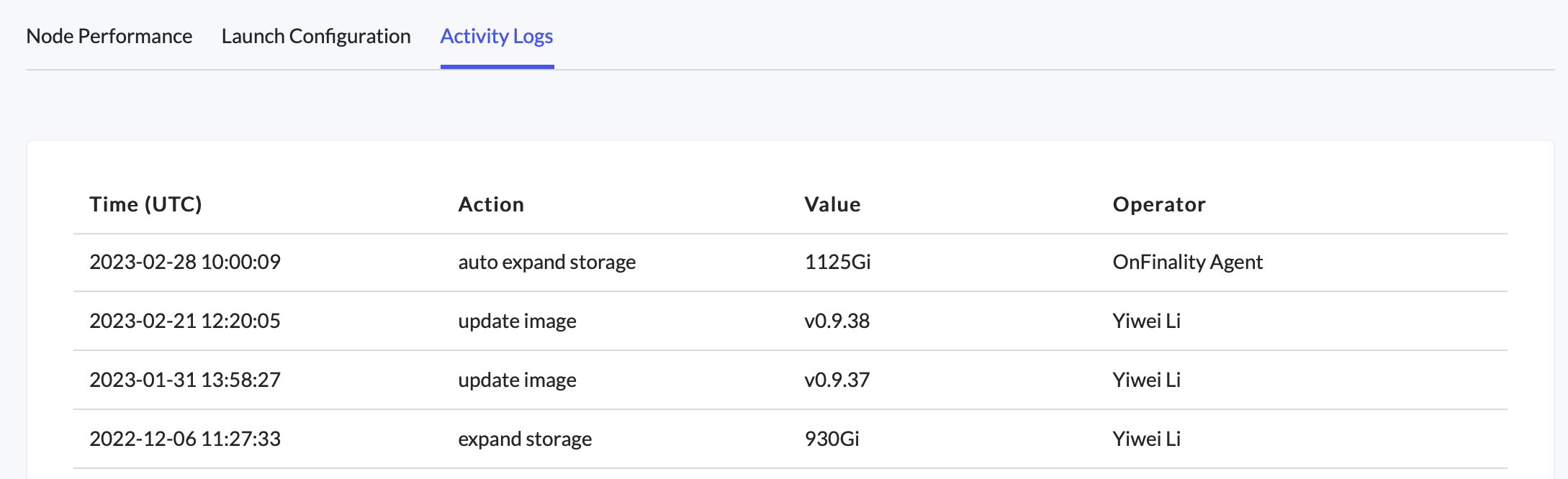Click Yiwei Li in the v0.9.38 row
The height and width of the screenshot is (479, 1568).
click(1146, 321)
